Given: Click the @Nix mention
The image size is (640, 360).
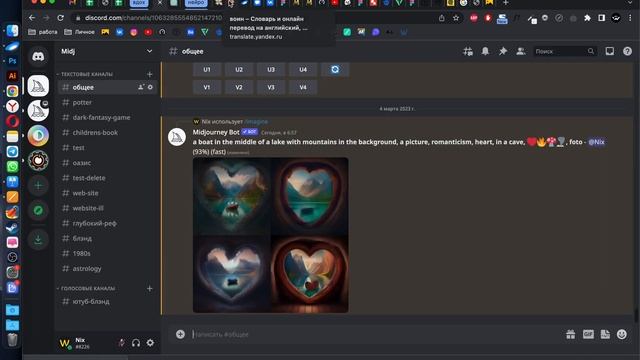Looking at the screenshot, I should (x=596, y=142).
